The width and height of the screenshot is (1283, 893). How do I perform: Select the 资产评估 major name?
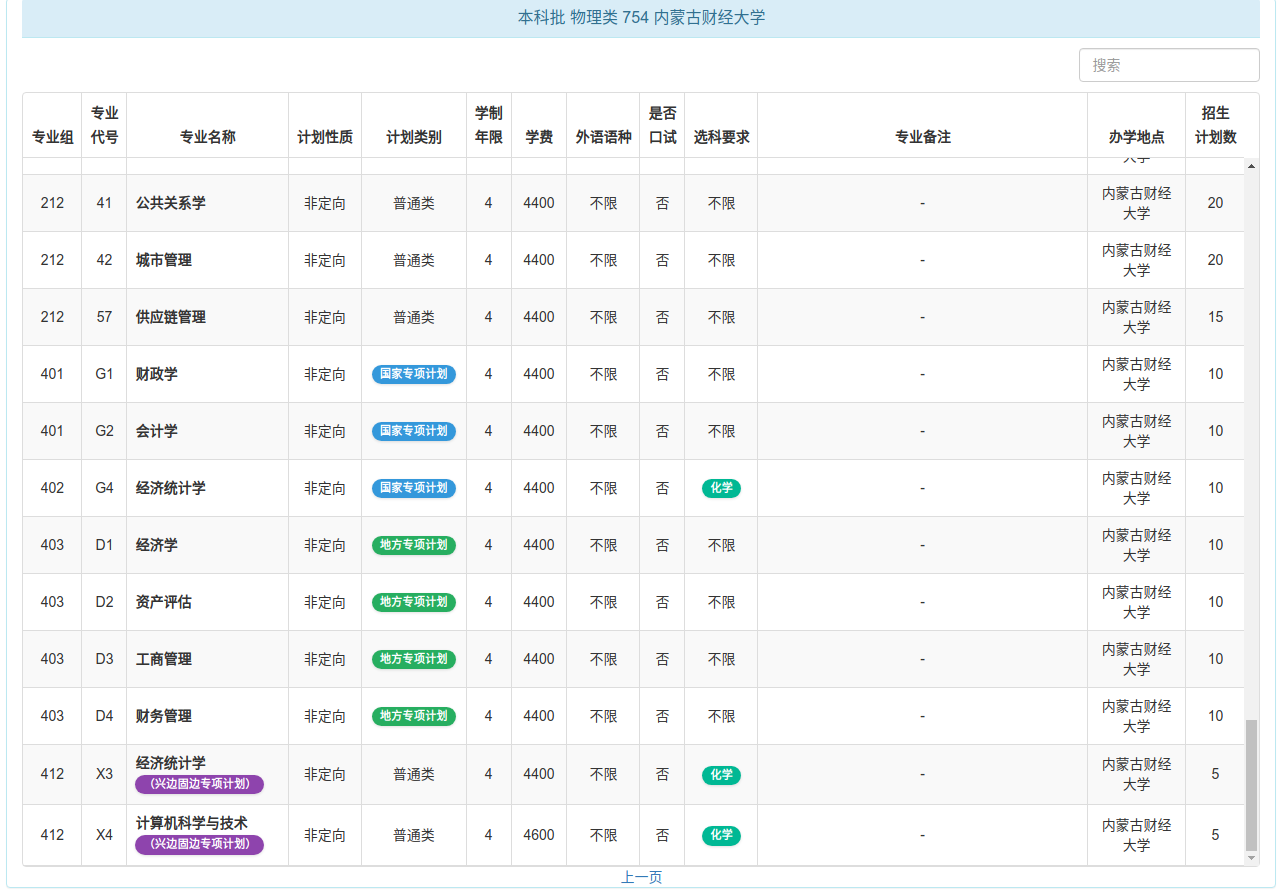(x=164, y=602)
